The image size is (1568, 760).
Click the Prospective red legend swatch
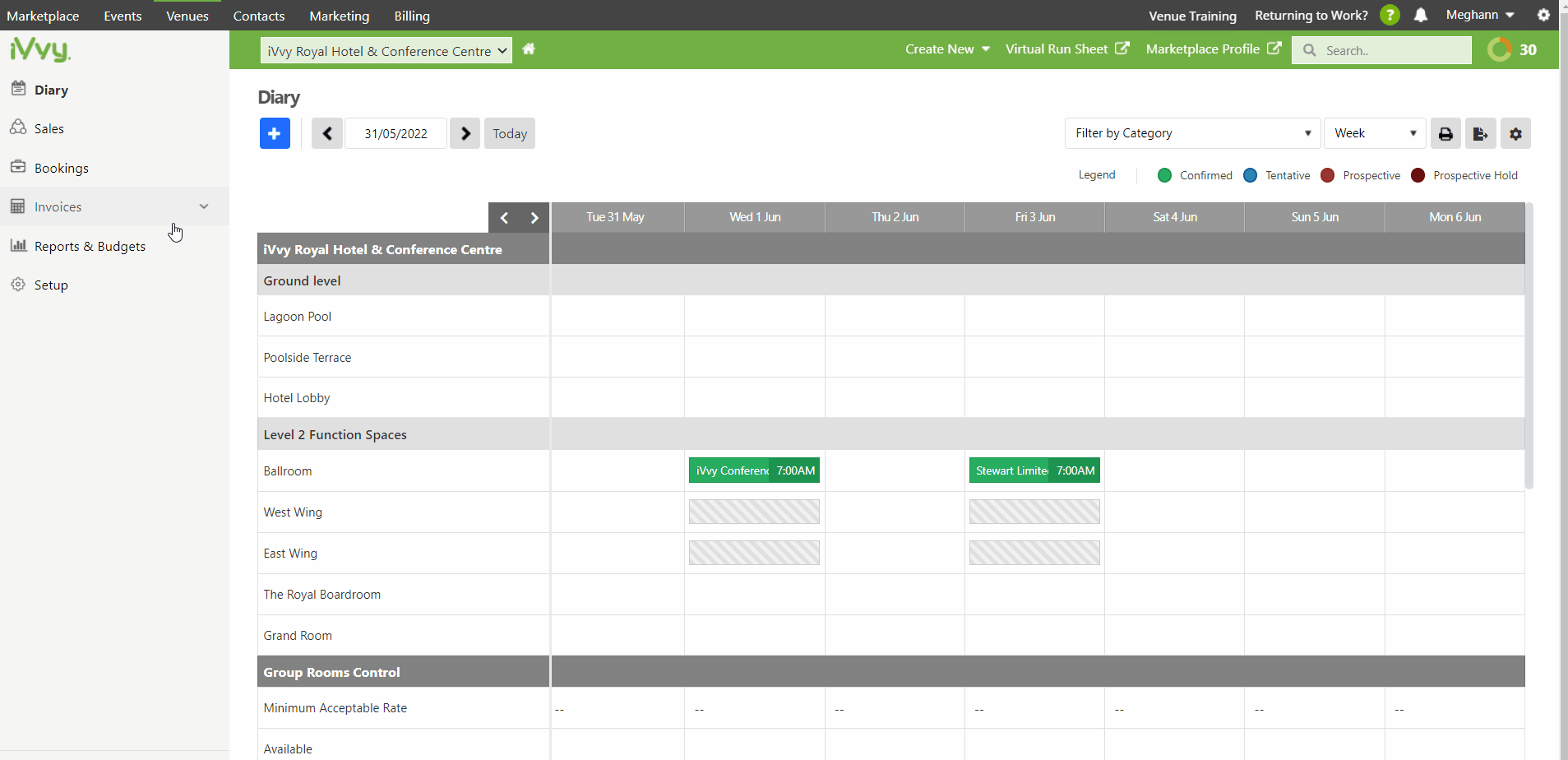click(x=1327, y=175)
